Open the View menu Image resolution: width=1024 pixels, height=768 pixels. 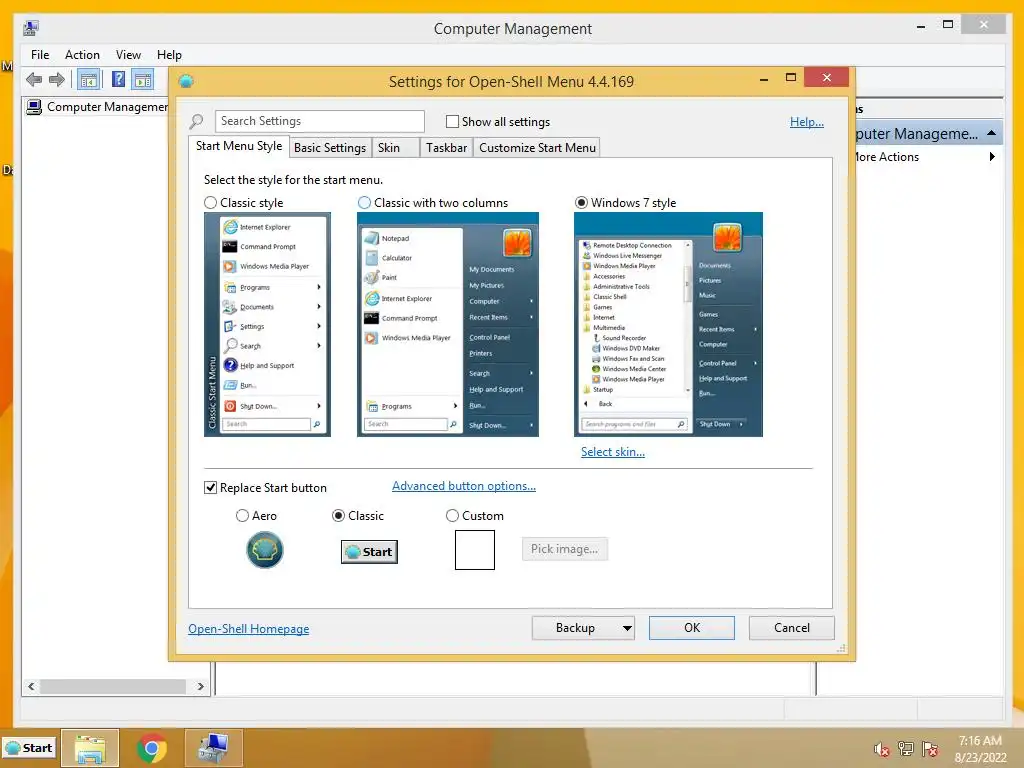coord(128,55)
